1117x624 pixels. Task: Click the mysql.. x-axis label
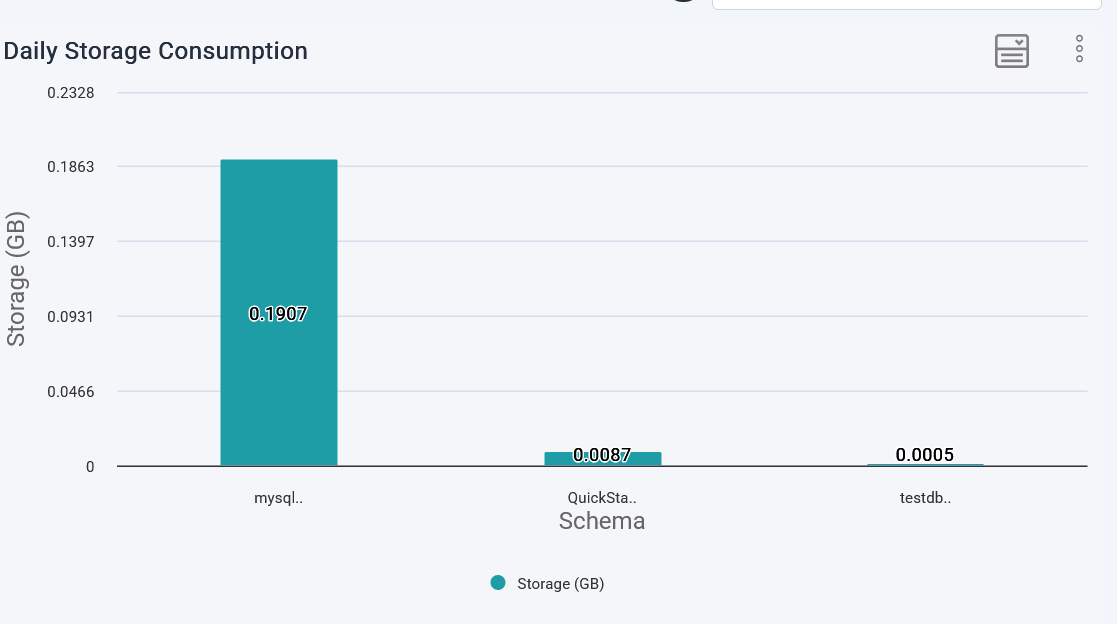[x=278, y=498]
